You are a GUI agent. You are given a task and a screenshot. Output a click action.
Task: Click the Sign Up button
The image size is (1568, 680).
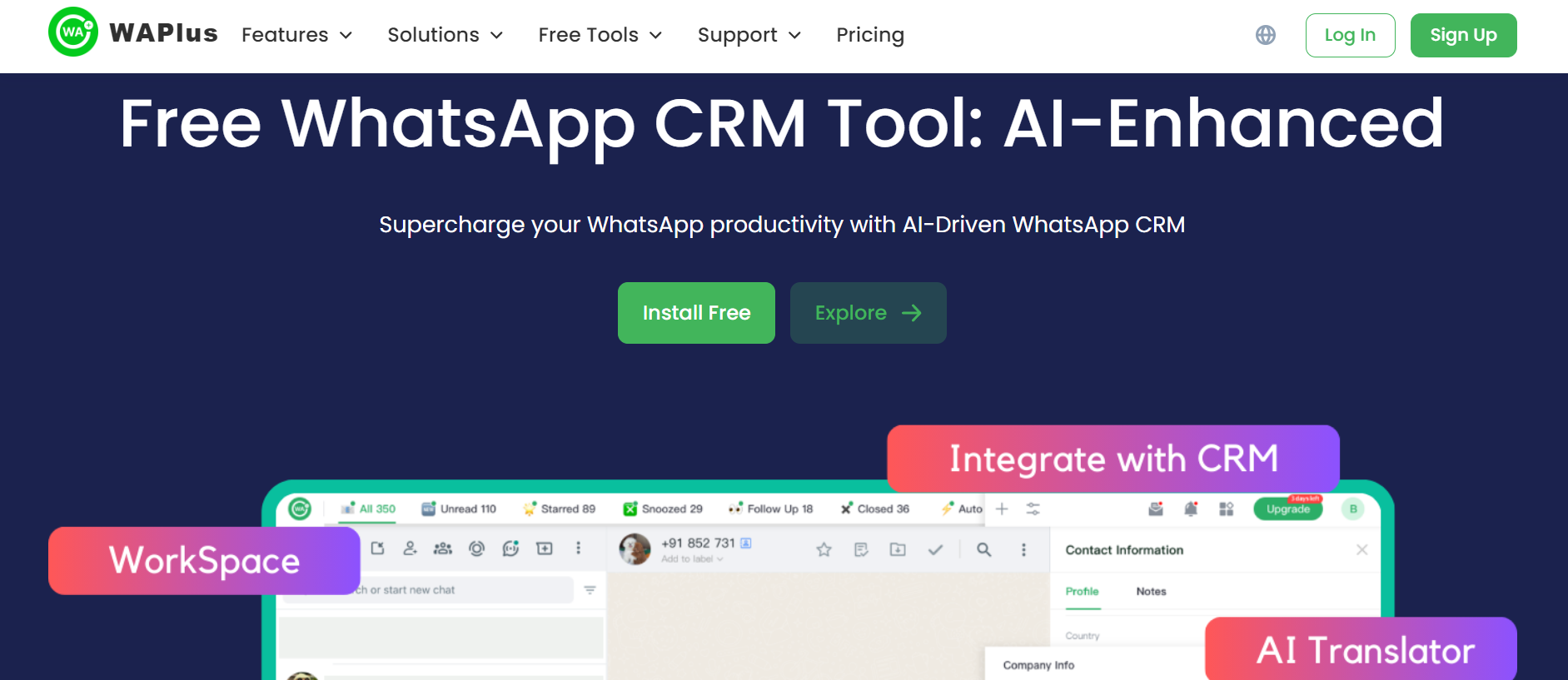point(1463,35)
